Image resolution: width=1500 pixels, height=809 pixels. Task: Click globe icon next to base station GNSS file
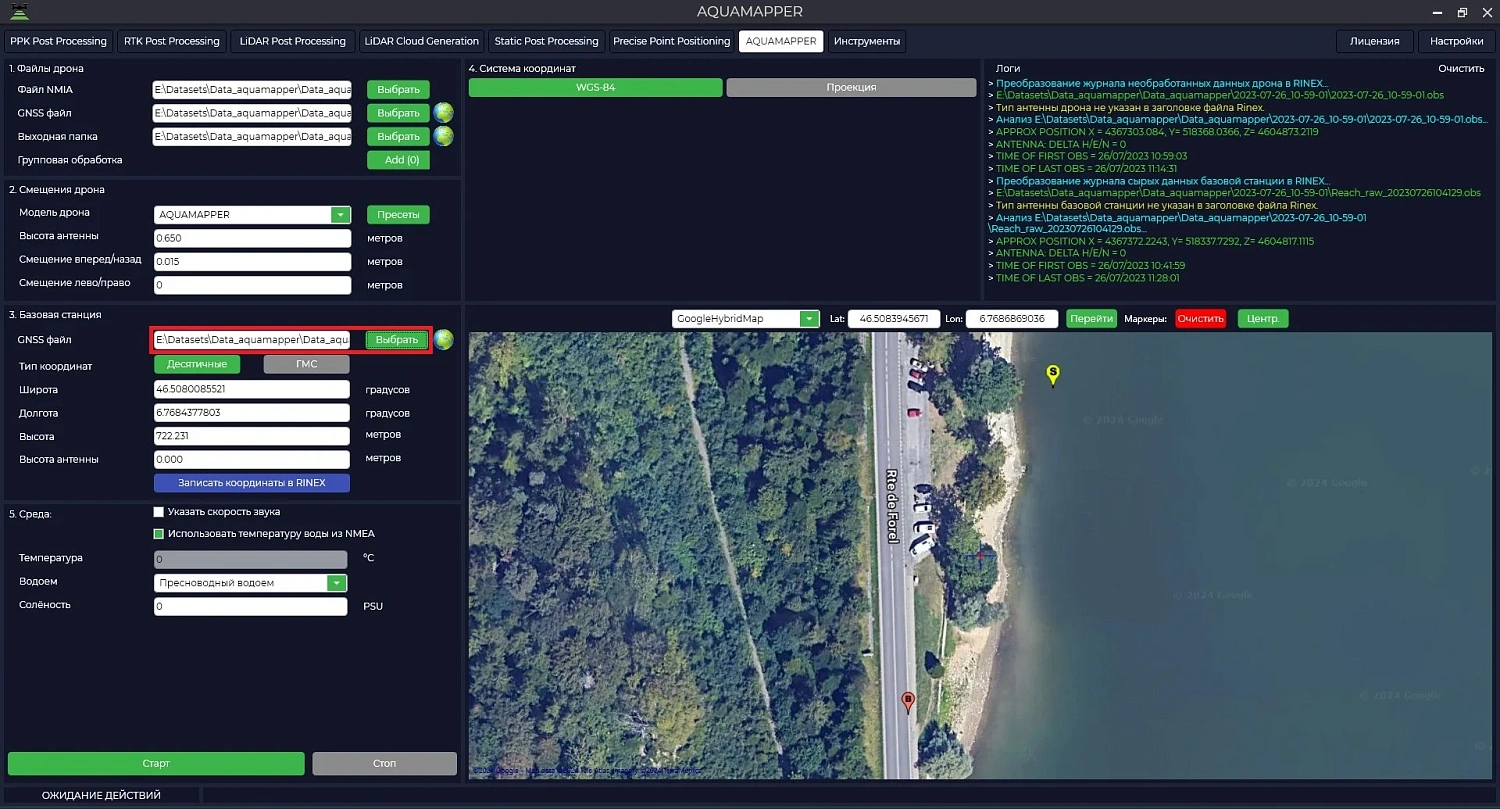point(444,340)
